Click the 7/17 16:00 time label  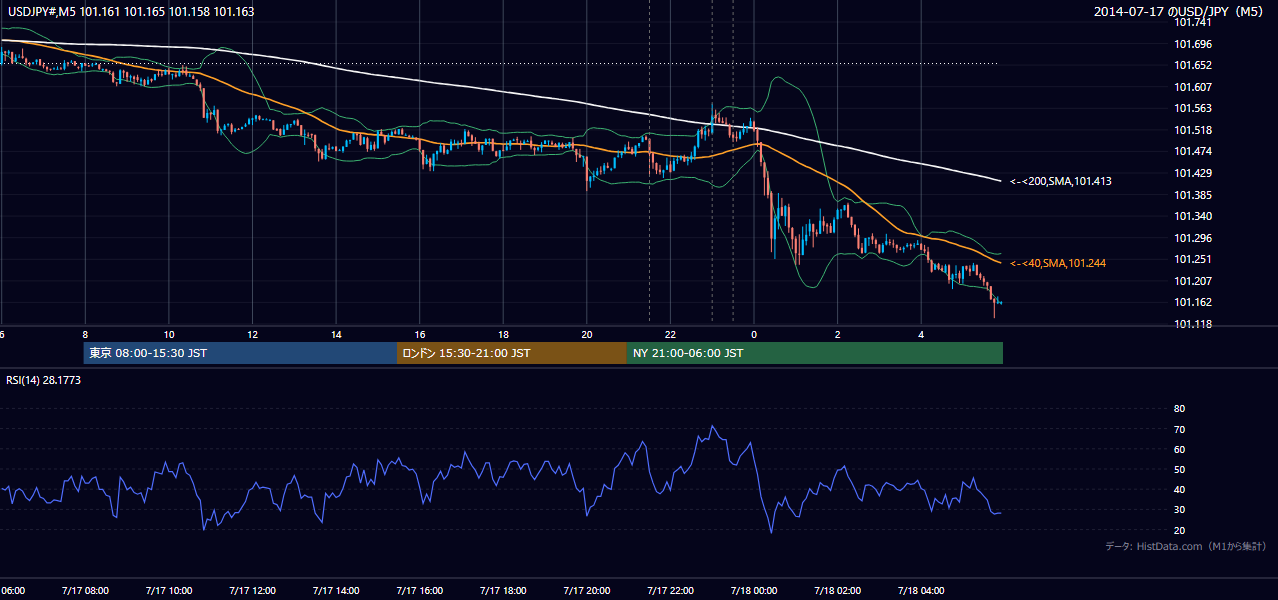[420, 590]
